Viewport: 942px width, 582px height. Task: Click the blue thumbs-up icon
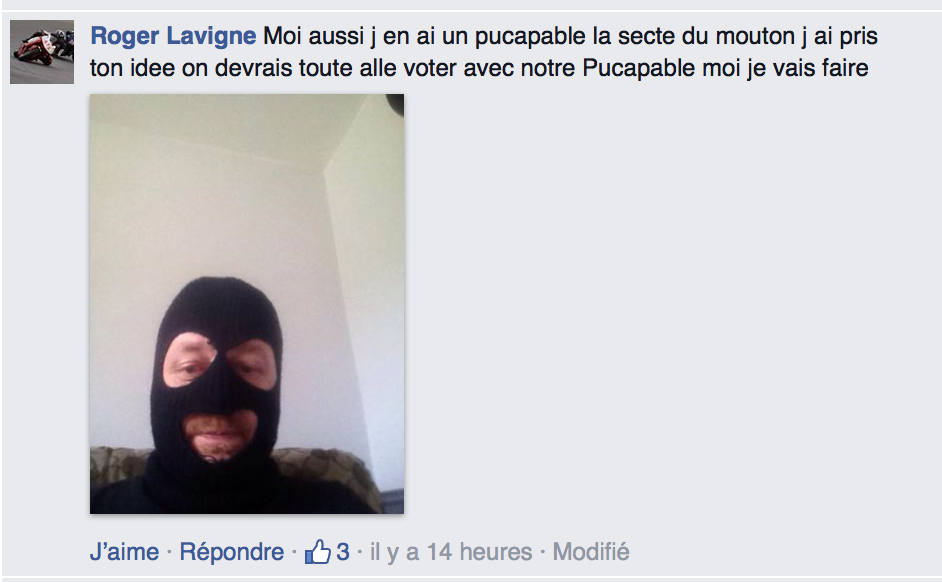[318, 551]
